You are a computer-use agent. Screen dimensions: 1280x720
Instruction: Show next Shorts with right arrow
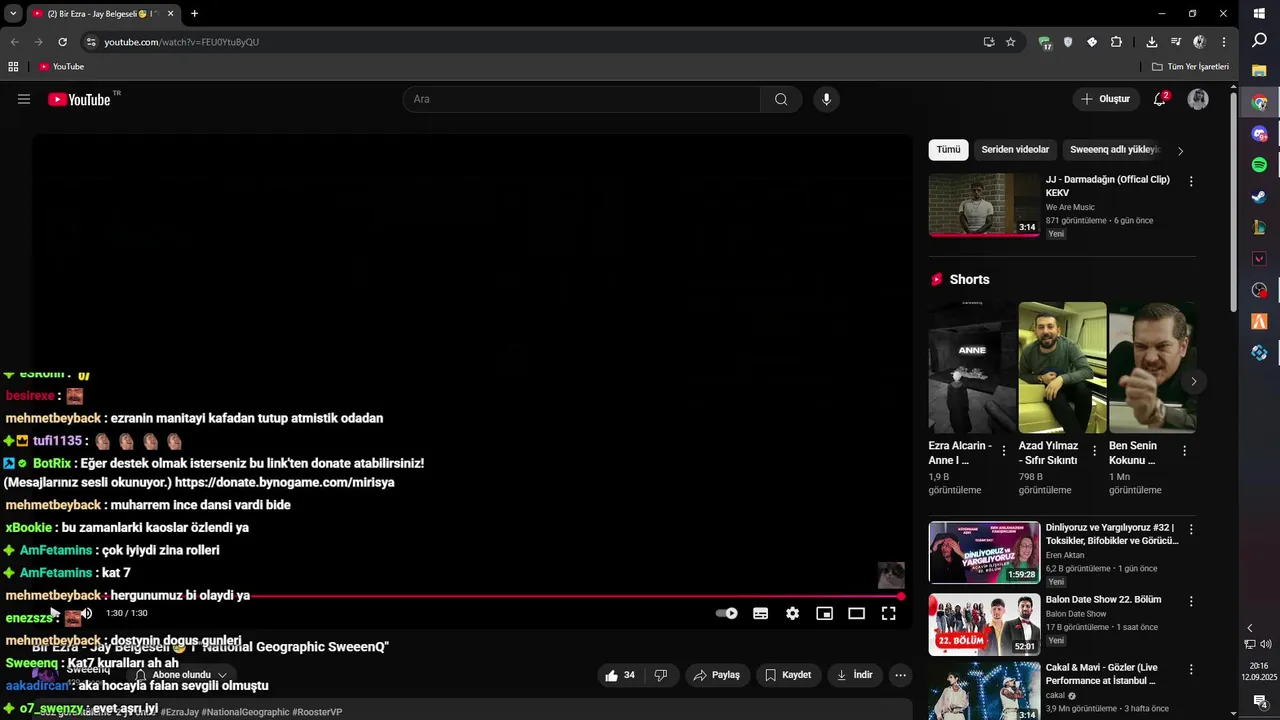pyautogui.click(x=1193, y=381)
